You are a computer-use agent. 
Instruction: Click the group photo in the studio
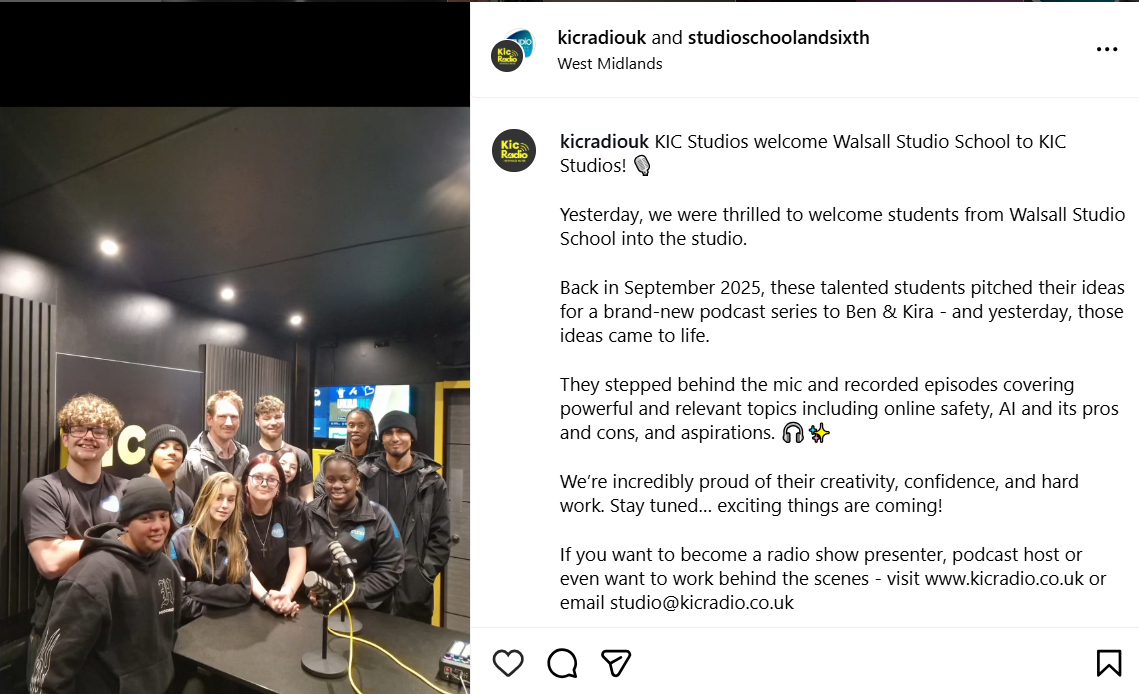235,400
